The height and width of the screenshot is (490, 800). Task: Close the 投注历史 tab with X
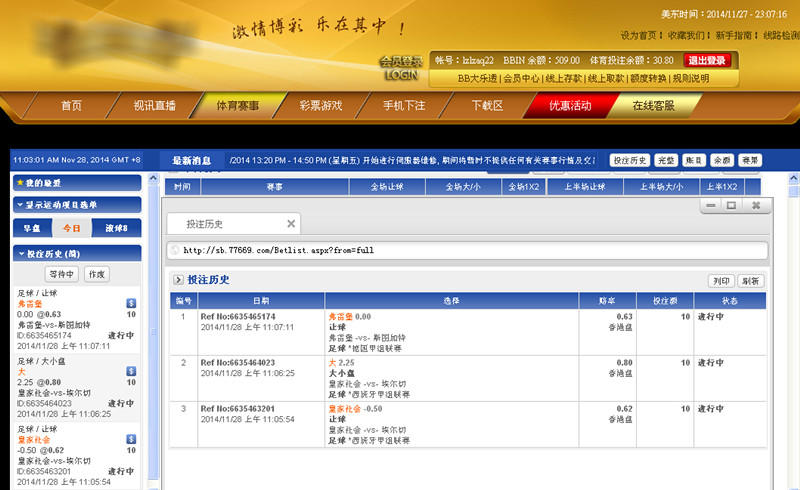coord(291,224)
